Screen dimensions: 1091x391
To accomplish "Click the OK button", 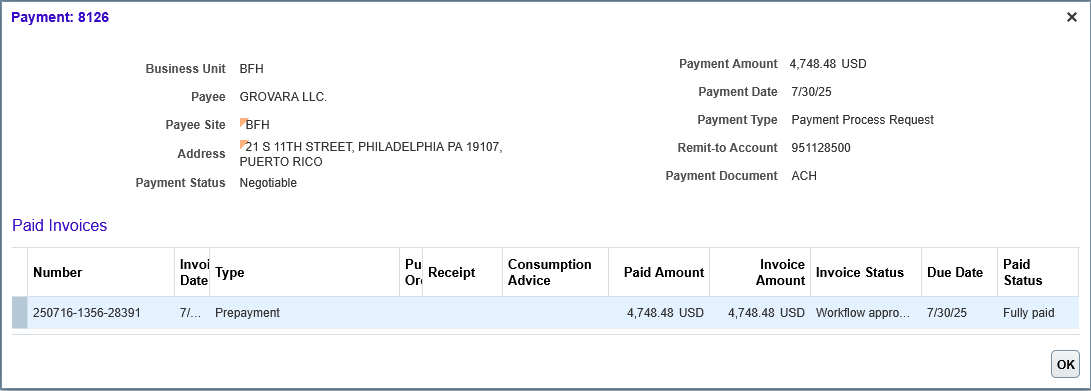I will pyautogui.click(x=1065, y=365).
